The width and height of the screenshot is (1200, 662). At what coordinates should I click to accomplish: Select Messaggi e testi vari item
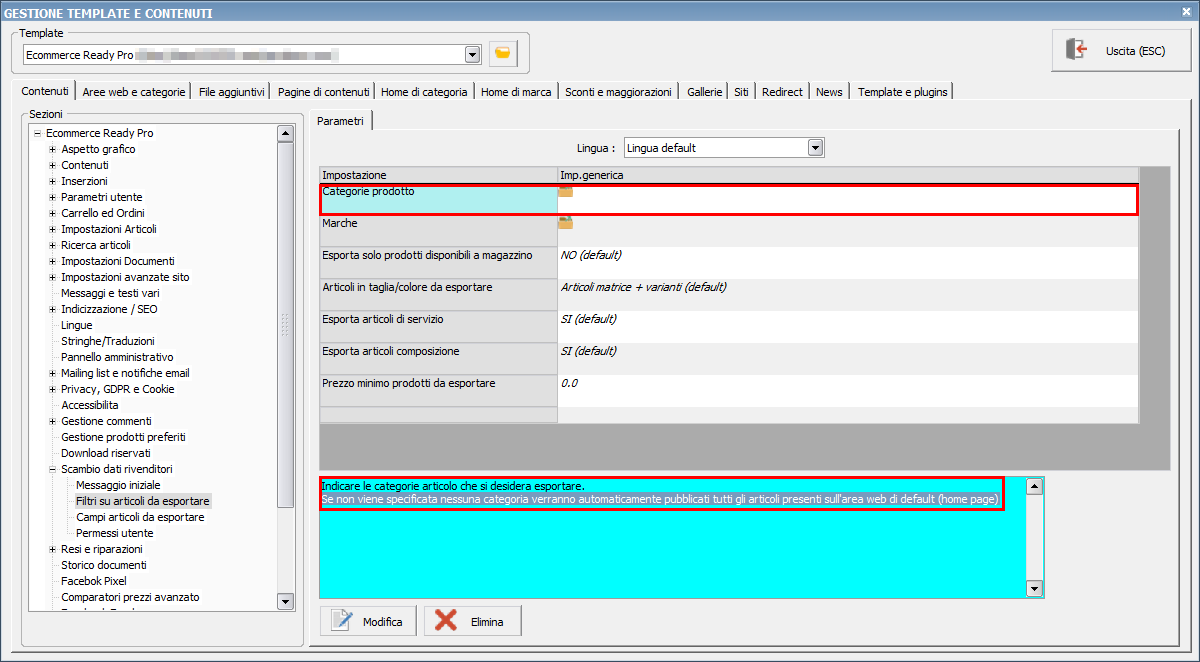tap(110, 293)
